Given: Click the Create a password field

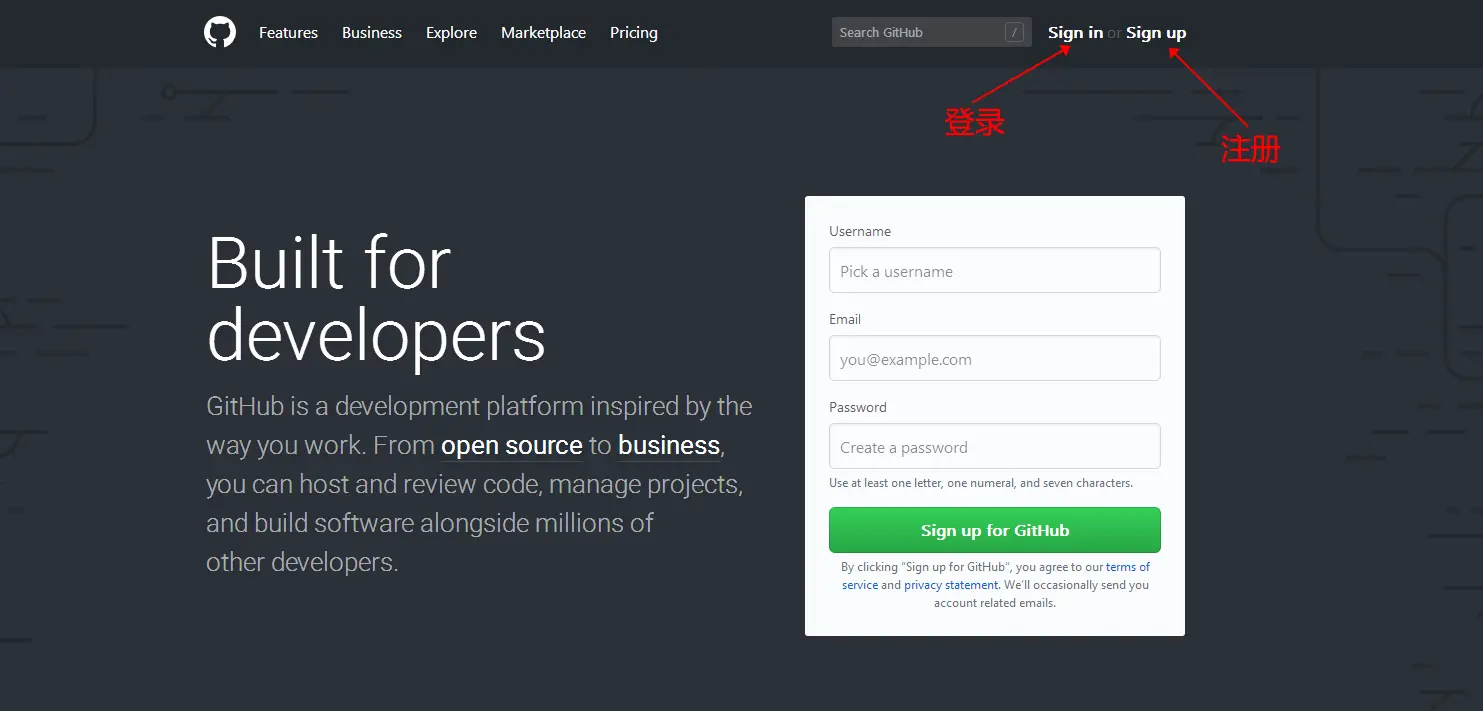Looking at the screenshot, I should (x=995, y=446).
